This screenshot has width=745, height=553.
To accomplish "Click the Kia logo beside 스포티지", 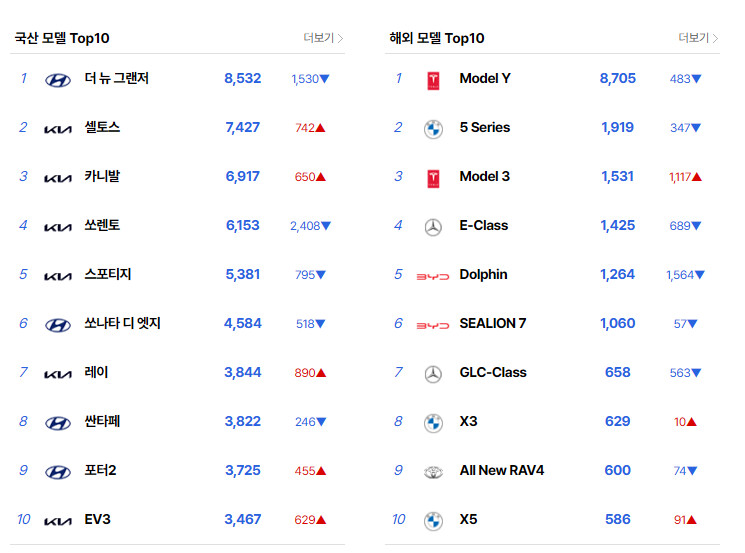I will tap(58, 276).
